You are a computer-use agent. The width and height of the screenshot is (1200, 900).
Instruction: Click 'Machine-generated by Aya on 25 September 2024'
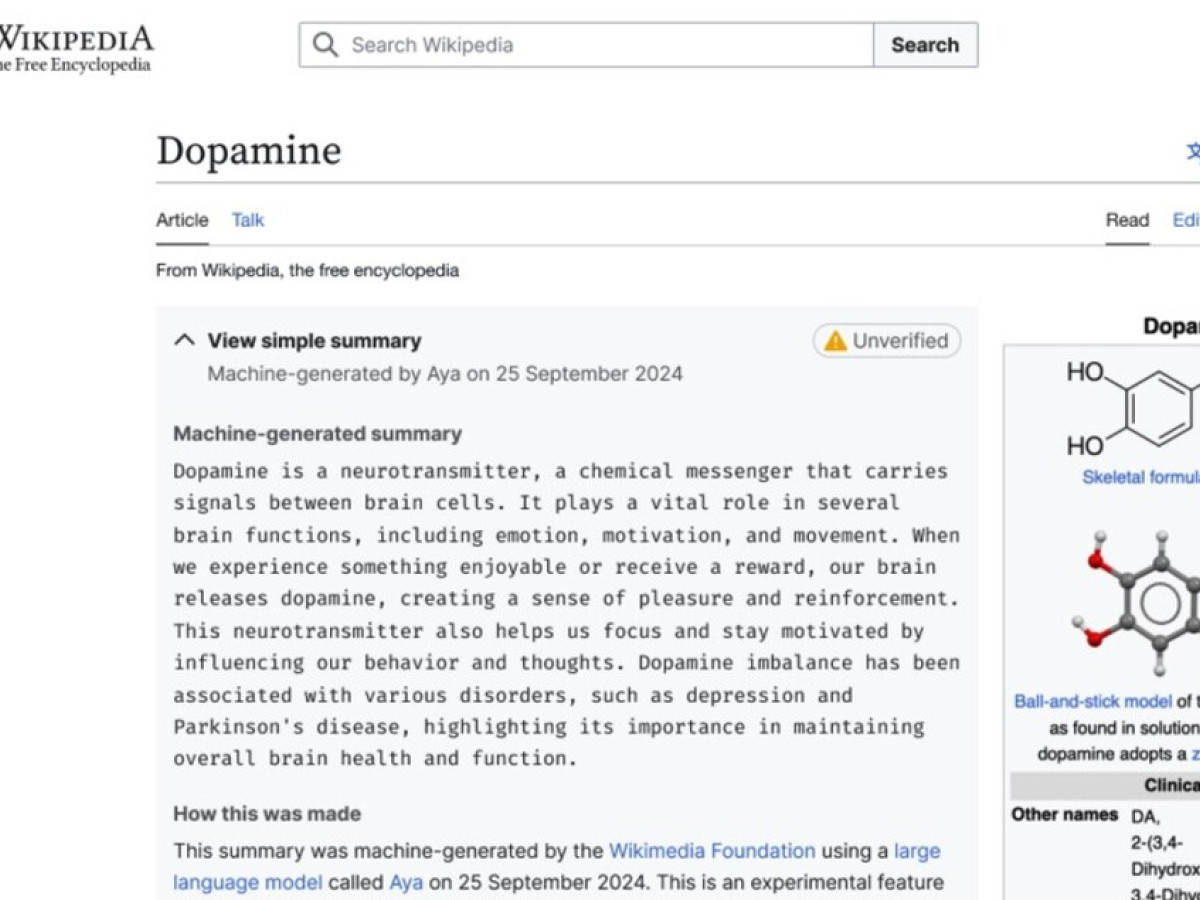[445, 374]
